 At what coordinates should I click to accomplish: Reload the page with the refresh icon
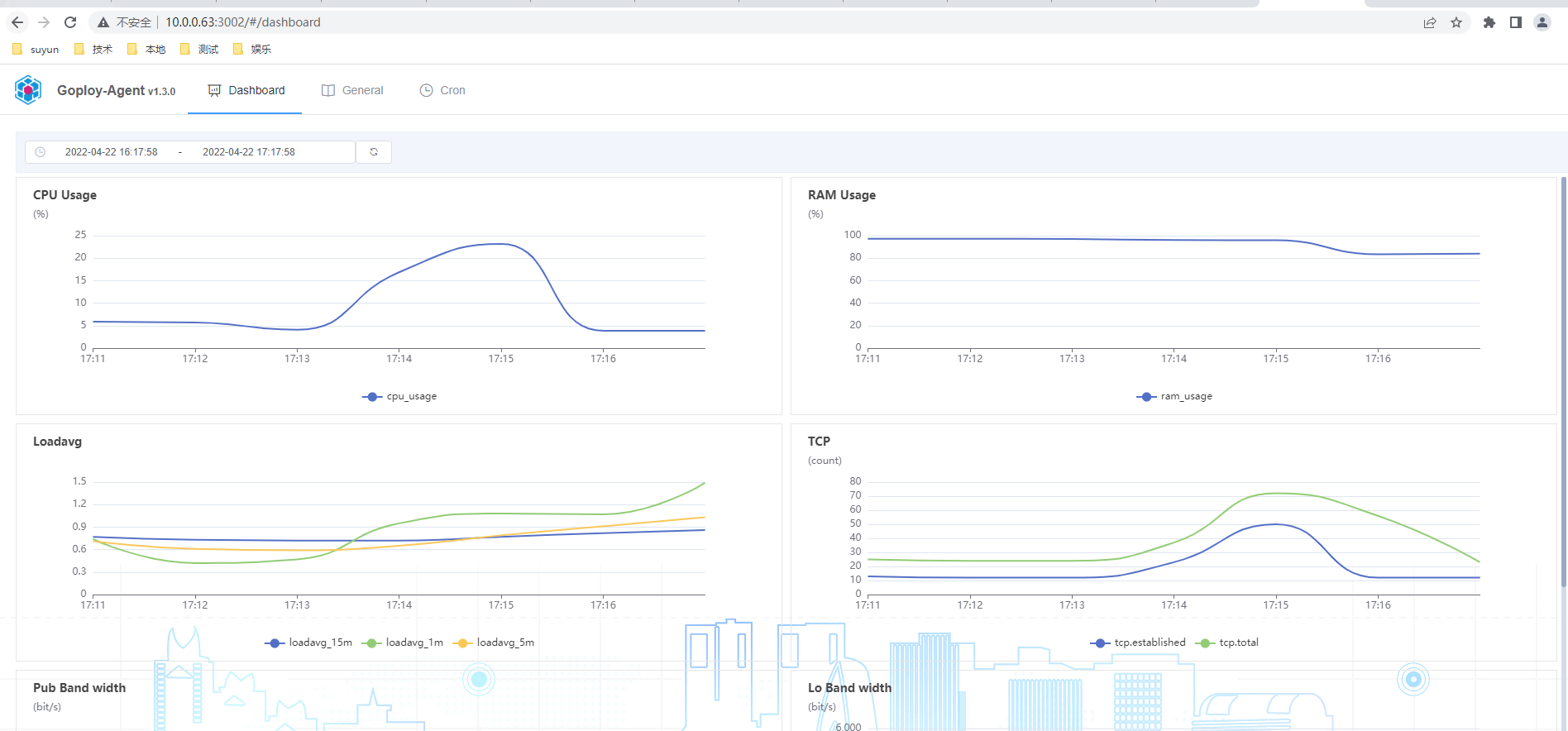pyautogui.click(x=70, y=22)
